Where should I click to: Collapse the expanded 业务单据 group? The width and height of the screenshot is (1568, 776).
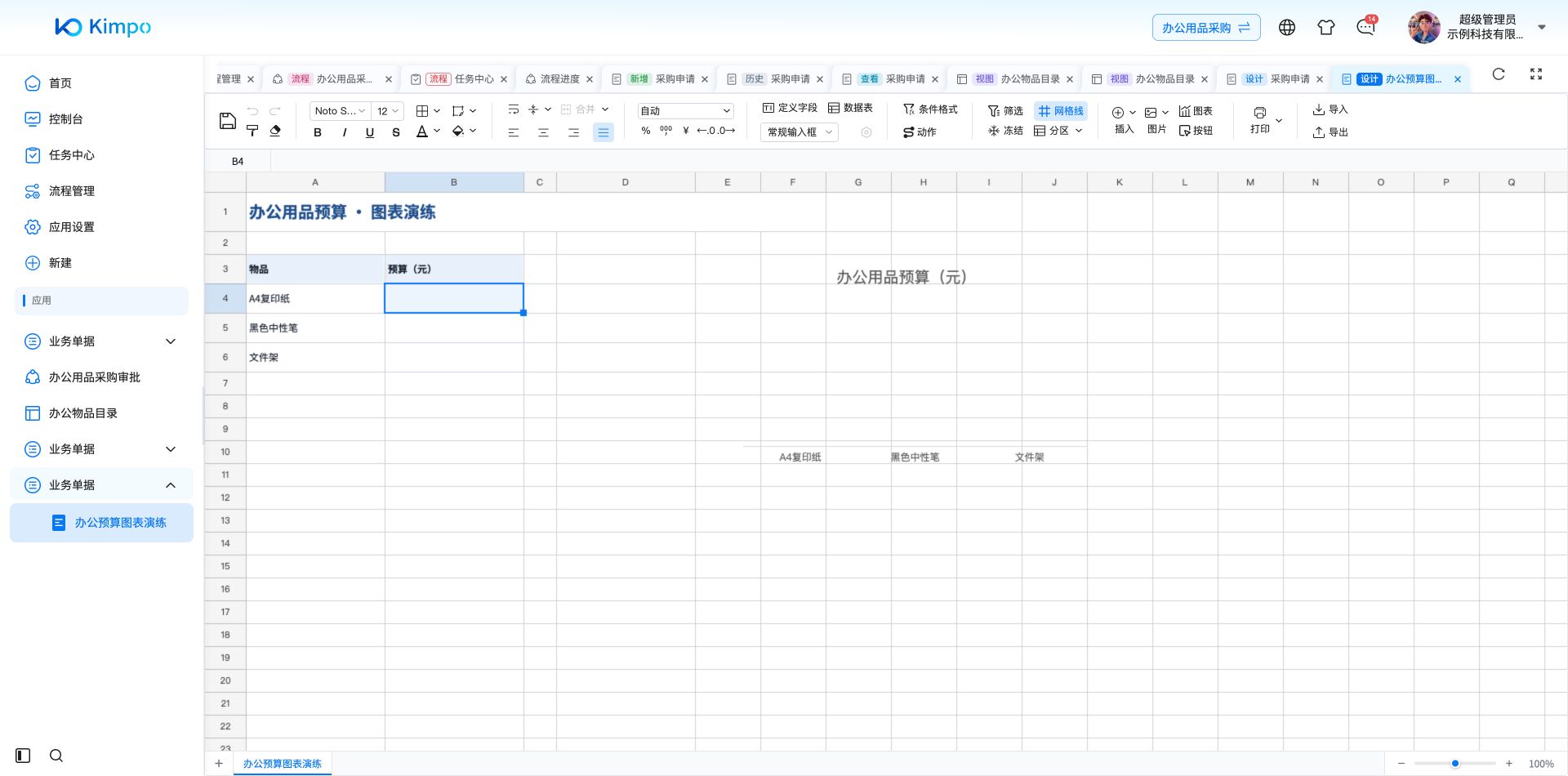pos(101,485)
